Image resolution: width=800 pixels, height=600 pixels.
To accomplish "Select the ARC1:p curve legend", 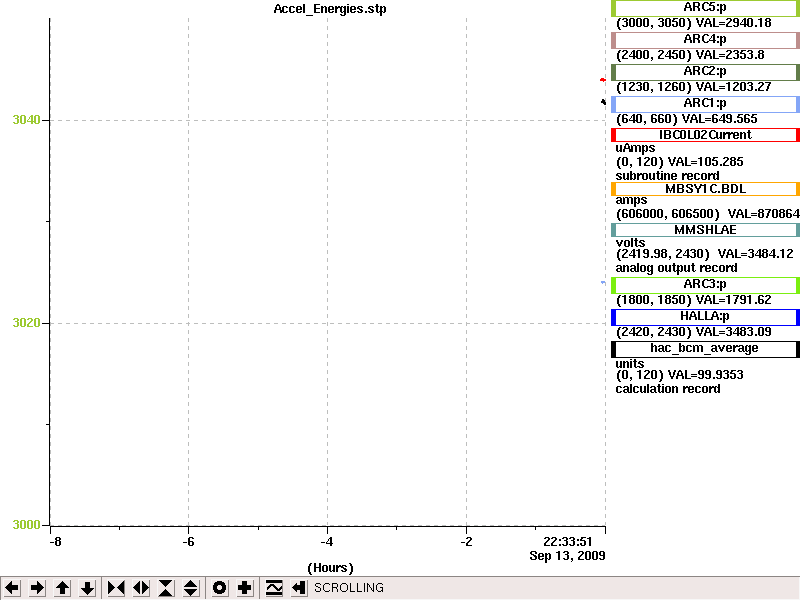I will tap(705, 104).
